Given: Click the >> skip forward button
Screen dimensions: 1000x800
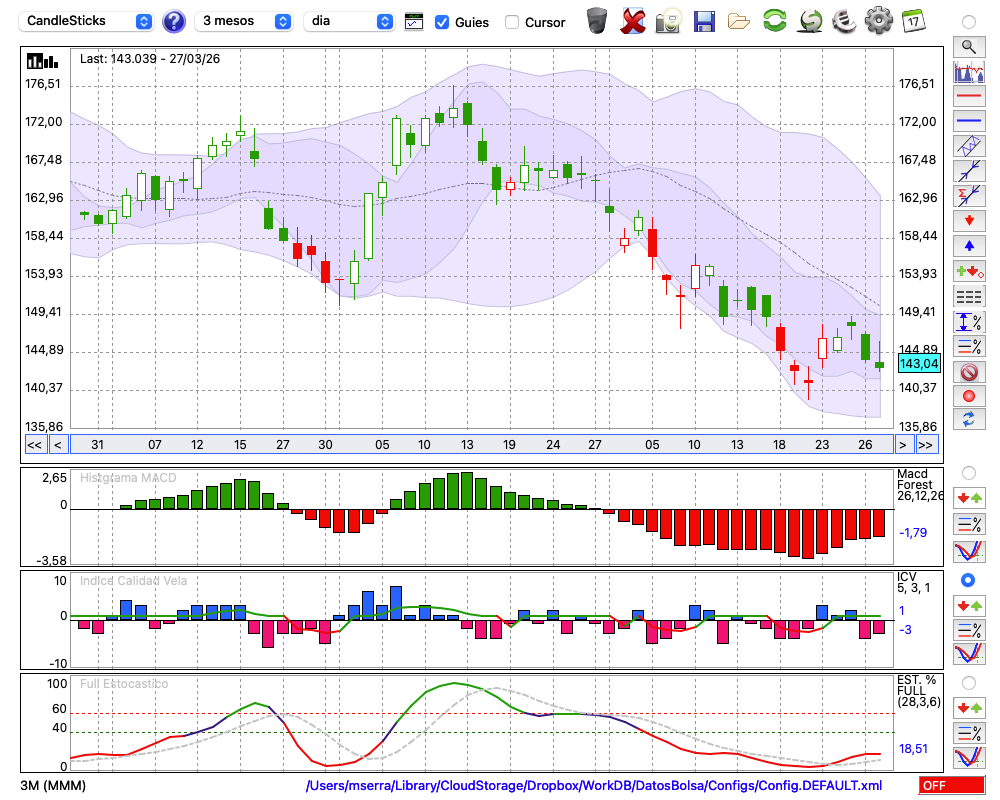Looking at the screenshot, I should (927, 445).
